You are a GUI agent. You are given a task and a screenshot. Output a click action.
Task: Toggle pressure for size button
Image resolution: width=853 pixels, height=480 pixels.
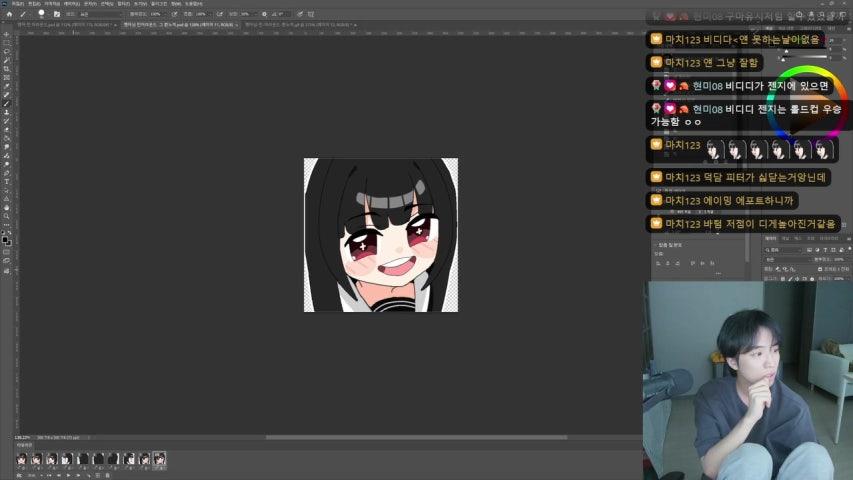click(x=300, y=14)
